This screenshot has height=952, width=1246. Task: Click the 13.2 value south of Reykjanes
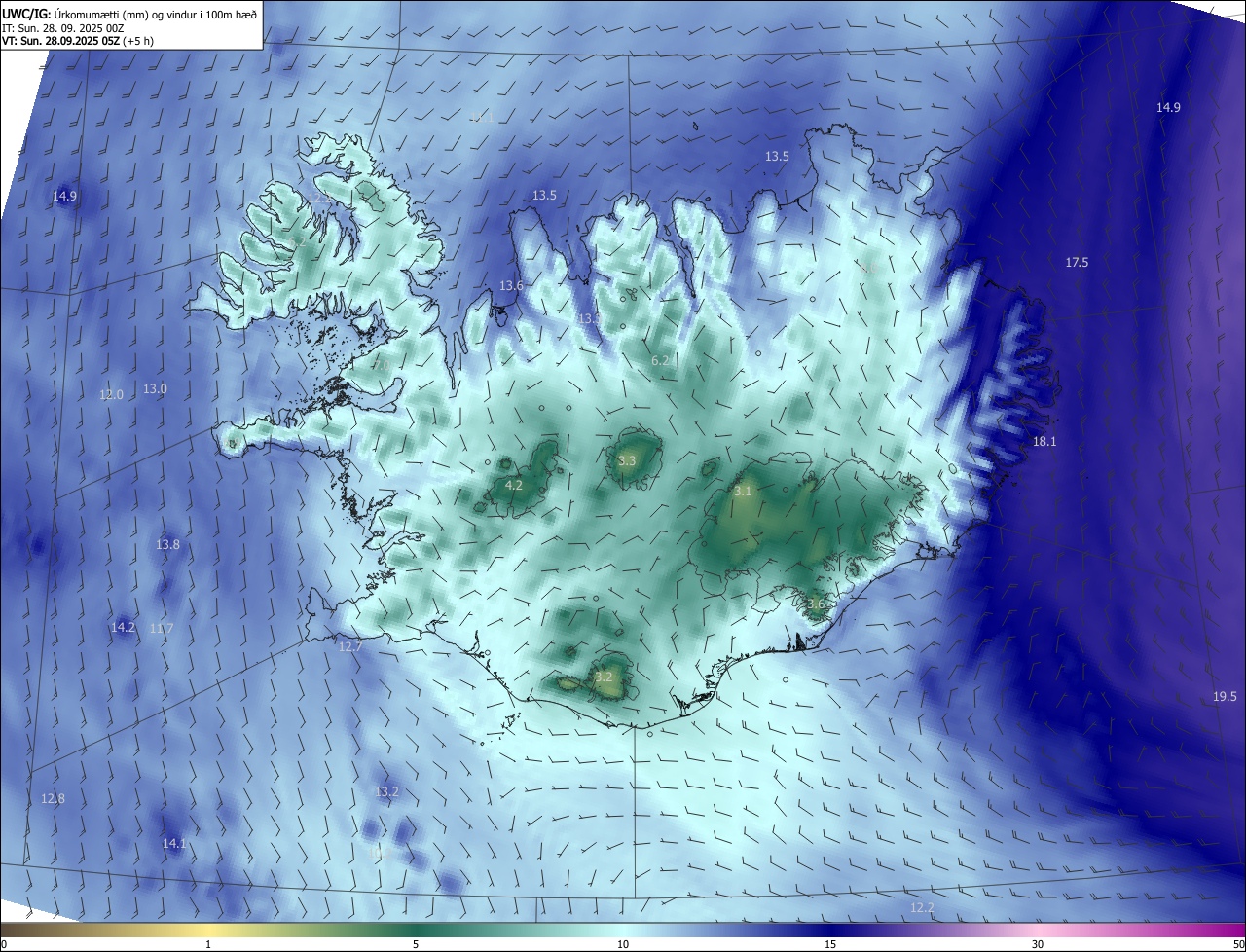(386, 792)
